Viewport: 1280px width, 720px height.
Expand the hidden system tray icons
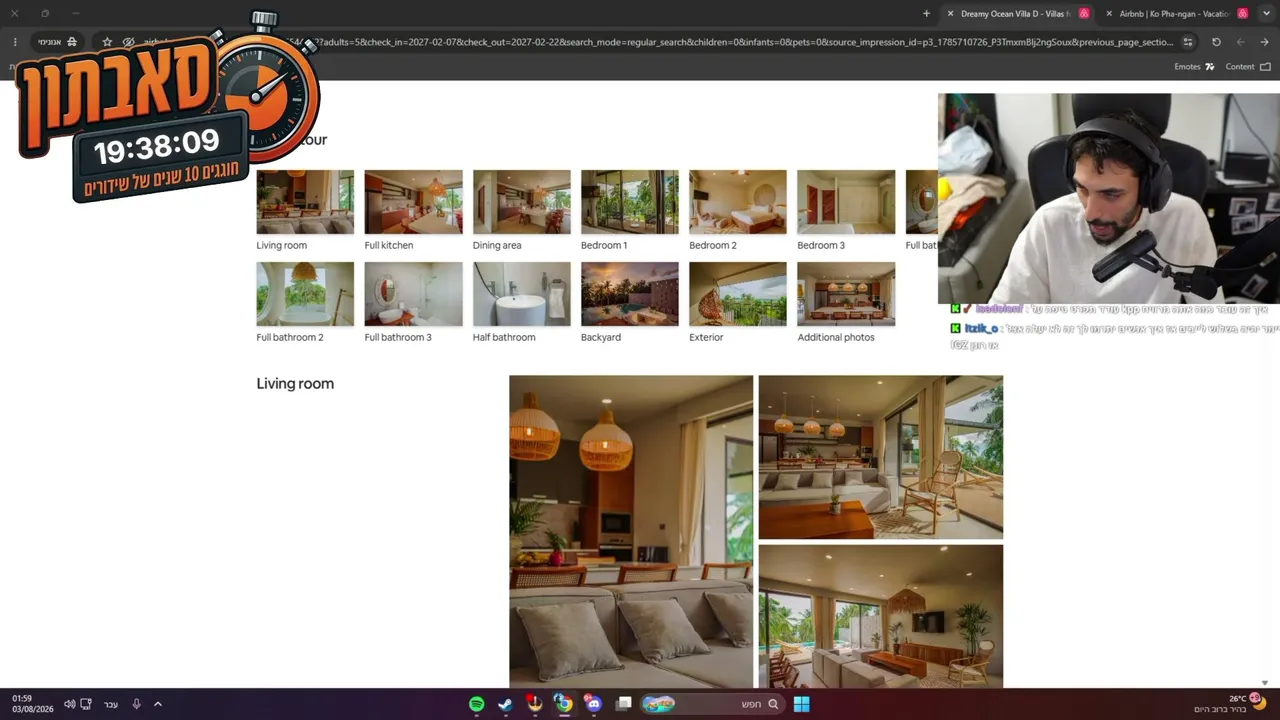pyautogui.click(x=158, y=704)
